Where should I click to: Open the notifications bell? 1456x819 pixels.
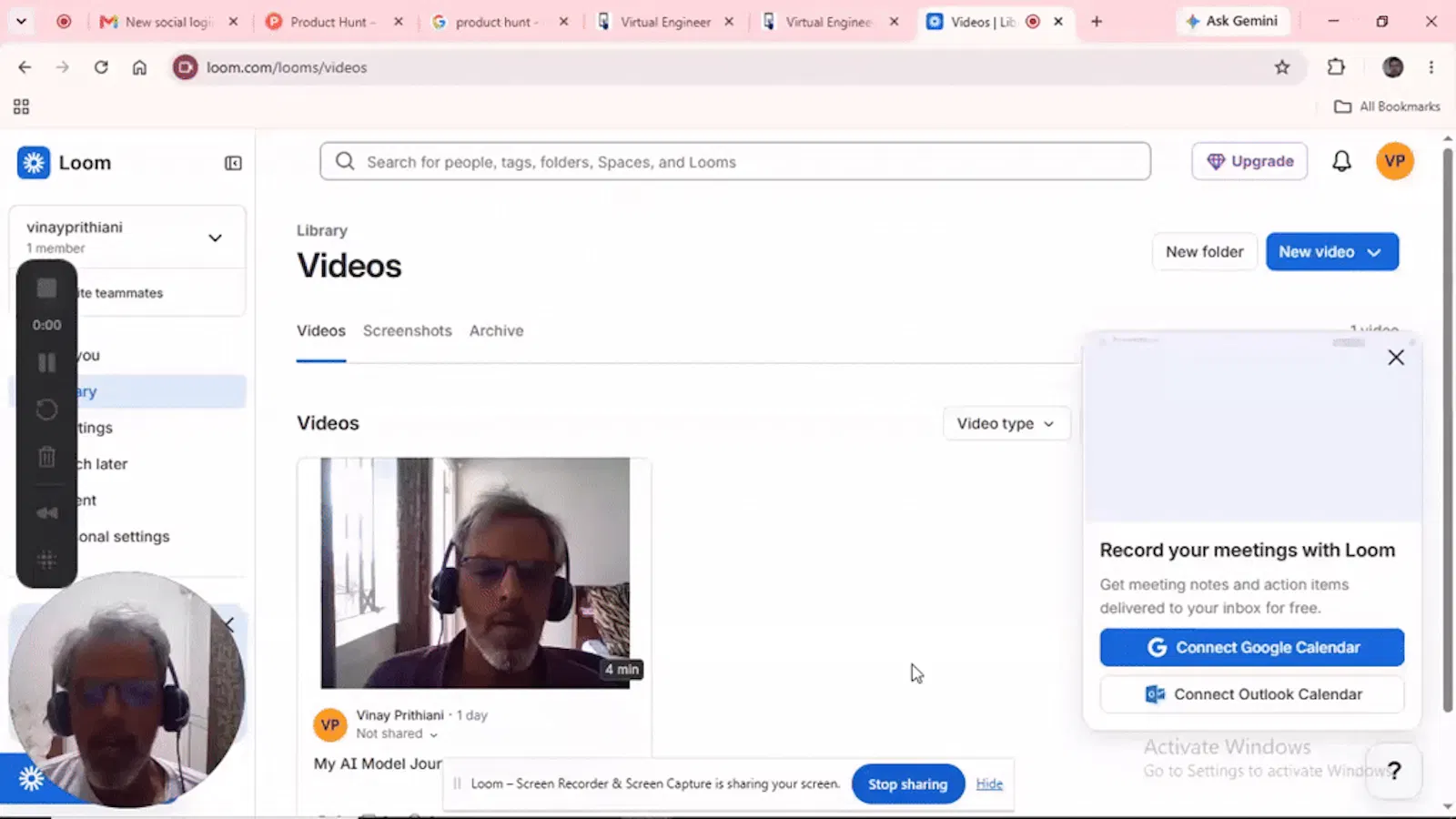(x=1341, y=161)
